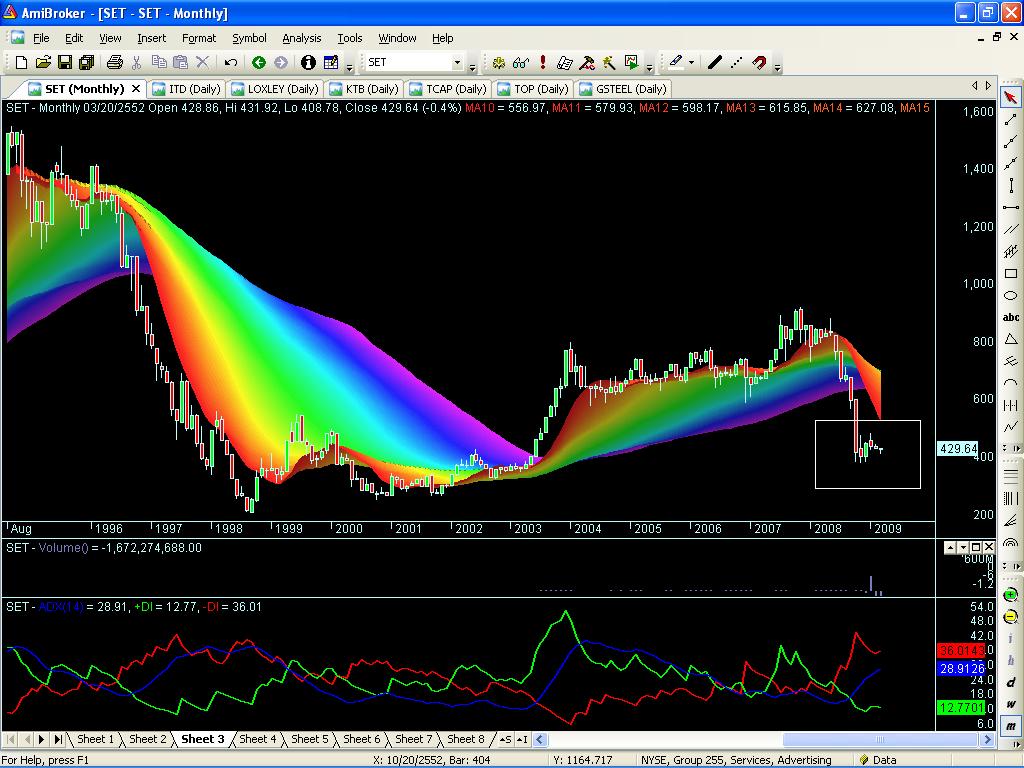Go back with green arrow icon
The width and height of the screenshot is (1024, 768).
259,63
